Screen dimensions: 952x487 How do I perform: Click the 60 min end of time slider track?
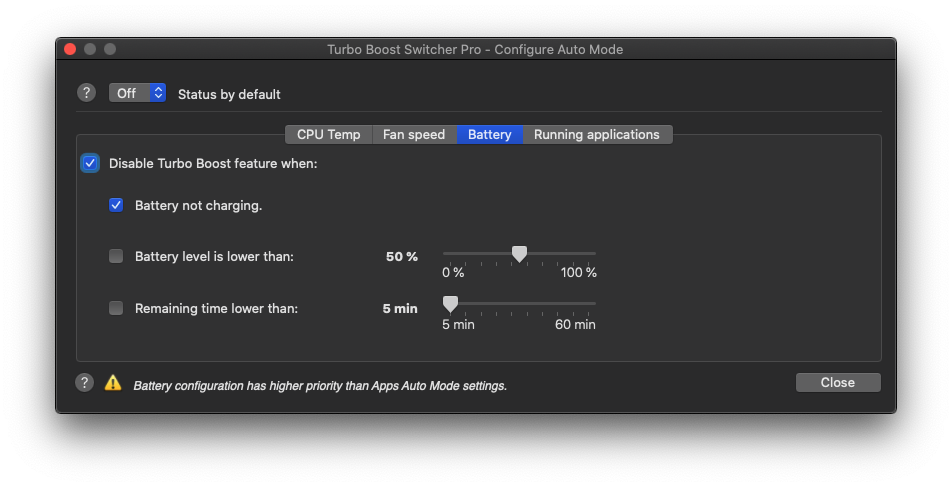pyautogui.click(x=594, y=303)
